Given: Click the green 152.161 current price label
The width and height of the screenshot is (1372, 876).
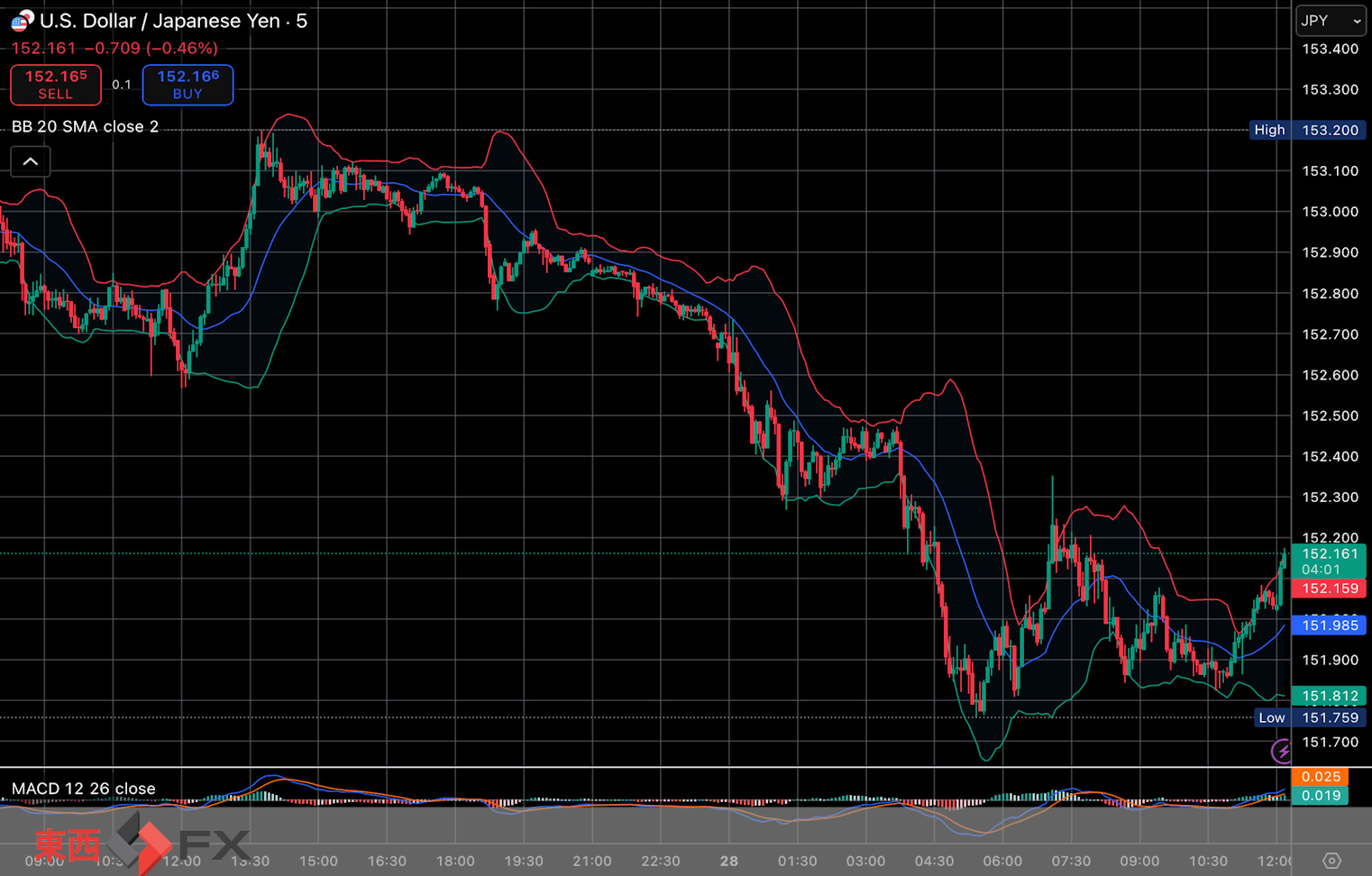Looking at the screenshot, I should tap(1329, 561).
